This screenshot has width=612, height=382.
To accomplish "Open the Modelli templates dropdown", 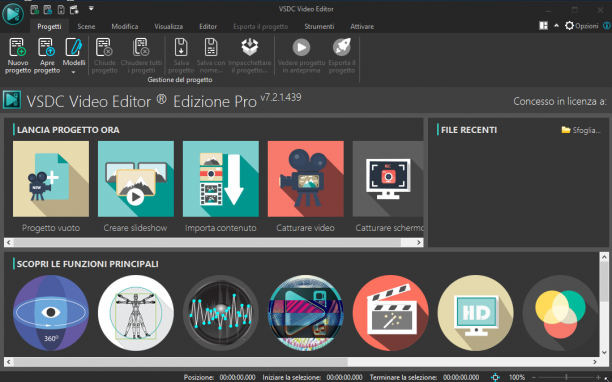I will point(74,56).
